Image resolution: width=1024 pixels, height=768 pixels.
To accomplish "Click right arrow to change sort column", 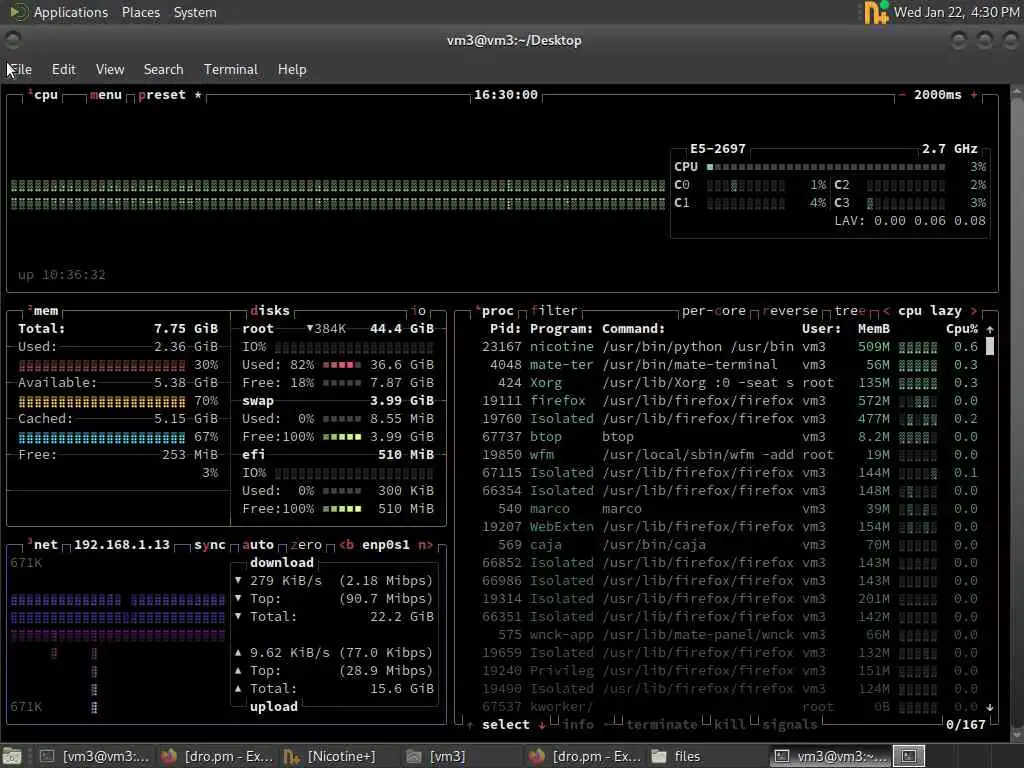I will [x=974, y=310].
